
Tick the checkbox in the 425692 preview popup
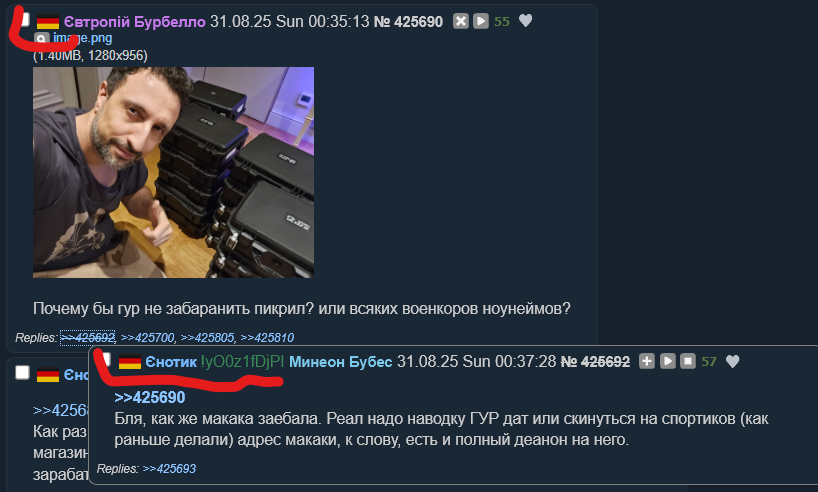pos(106,359)
